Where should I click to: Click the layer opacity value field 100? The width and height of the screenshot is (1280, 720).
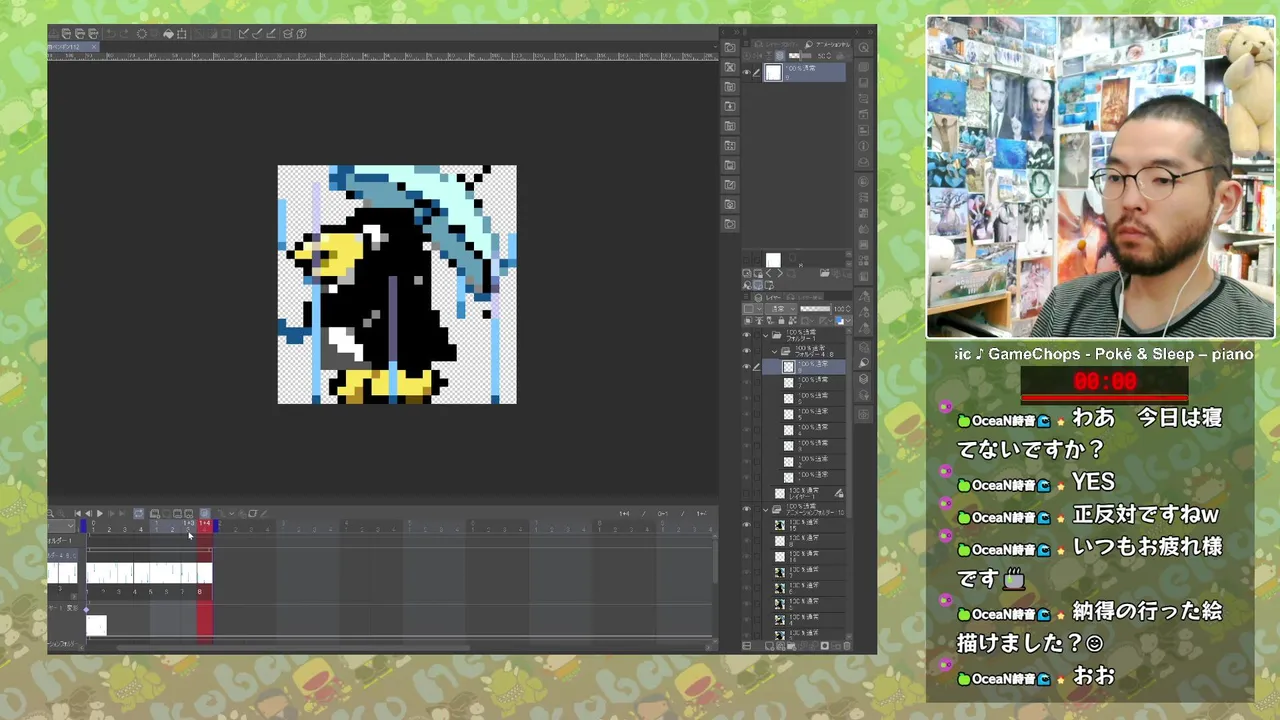839,309
